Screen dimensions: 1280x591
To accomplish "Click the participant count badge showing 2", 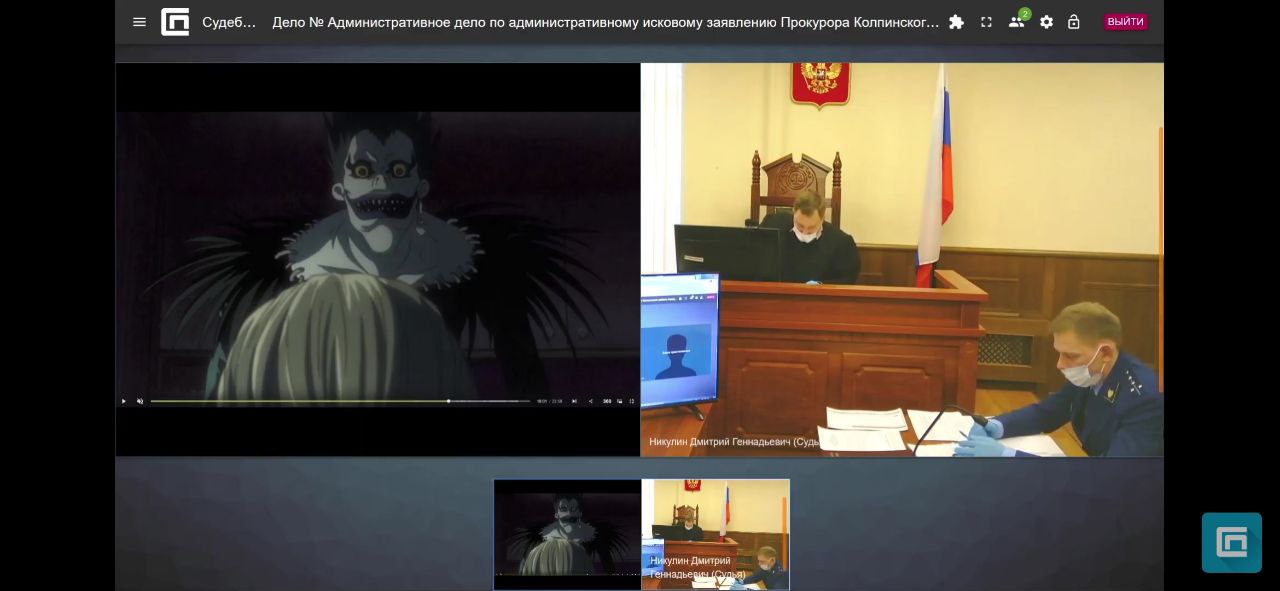I will (x=1025, y=14).
